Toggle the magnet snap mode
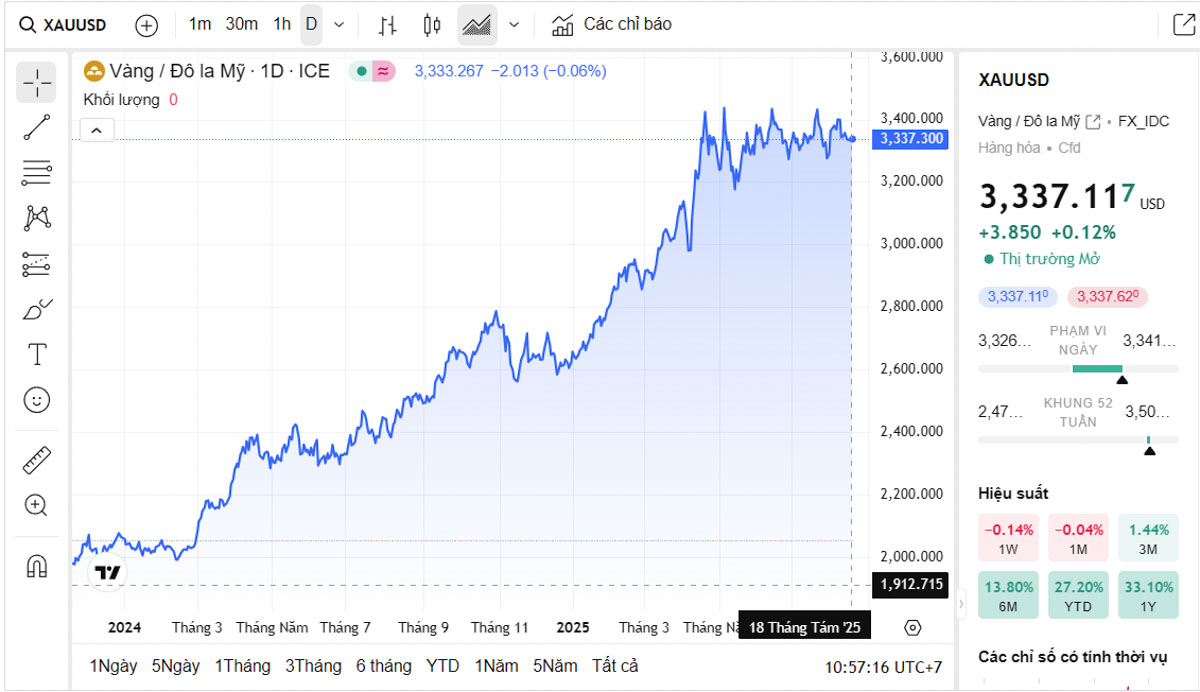Viewport: 1200px width, 692px height. coord(36,566)
